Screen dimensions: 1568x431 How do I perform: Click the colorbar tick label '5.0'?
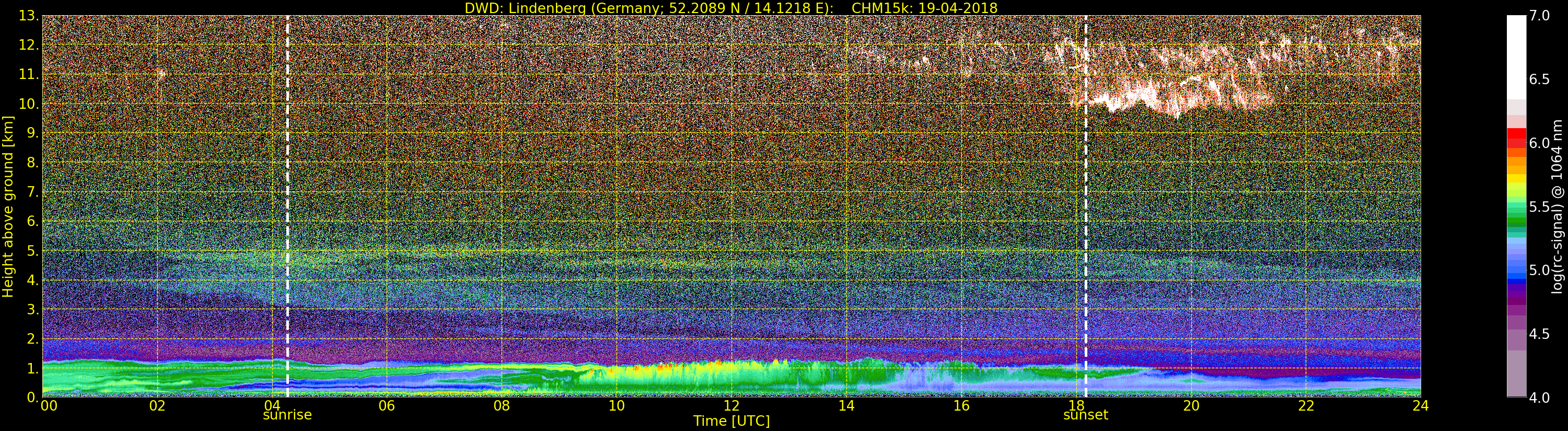coord(1539,270)
